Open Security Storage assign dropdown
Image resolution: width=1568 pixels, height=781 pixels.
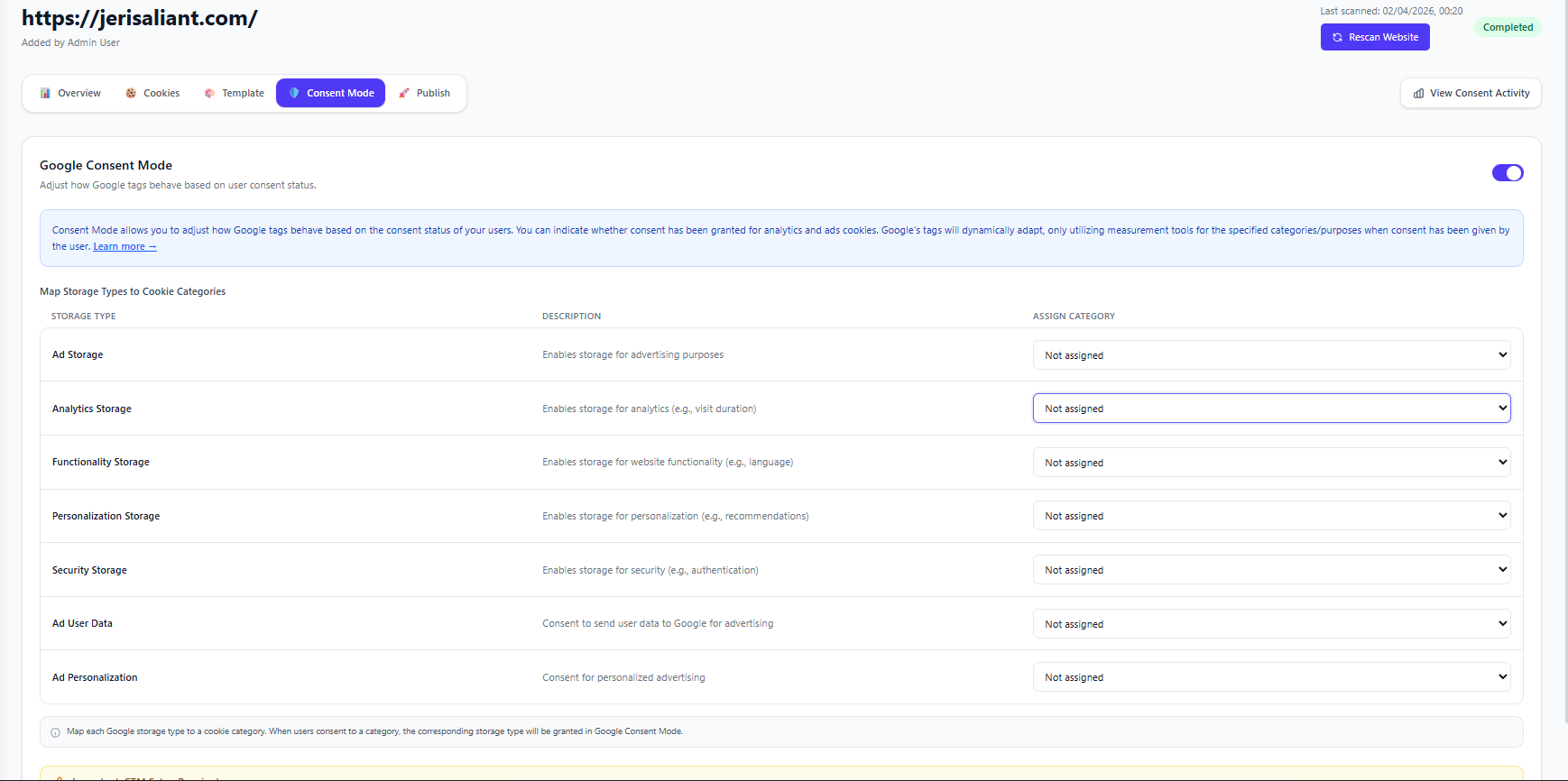(1270, 570)
